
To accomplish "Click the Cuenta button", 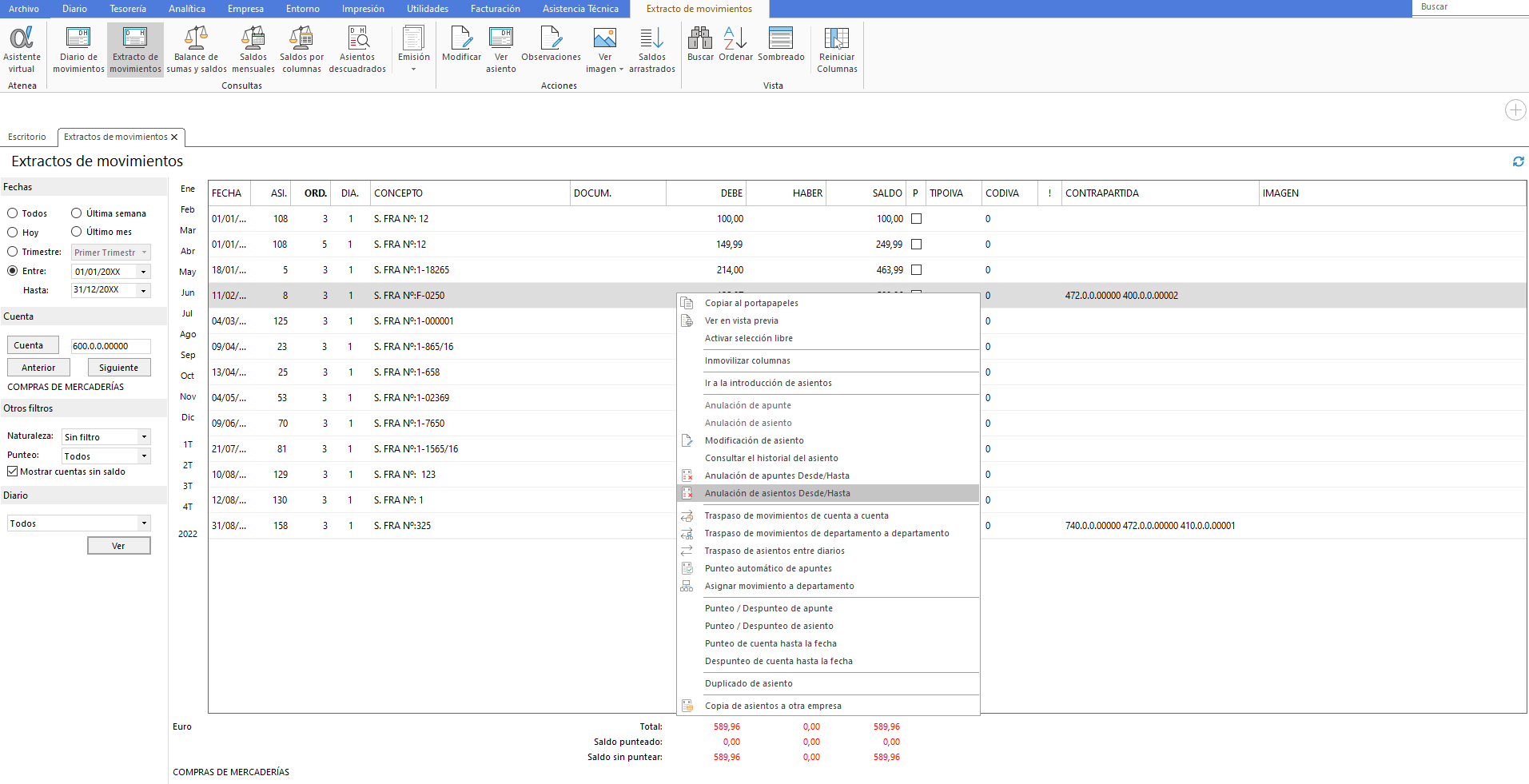I will tap(33, 345).
